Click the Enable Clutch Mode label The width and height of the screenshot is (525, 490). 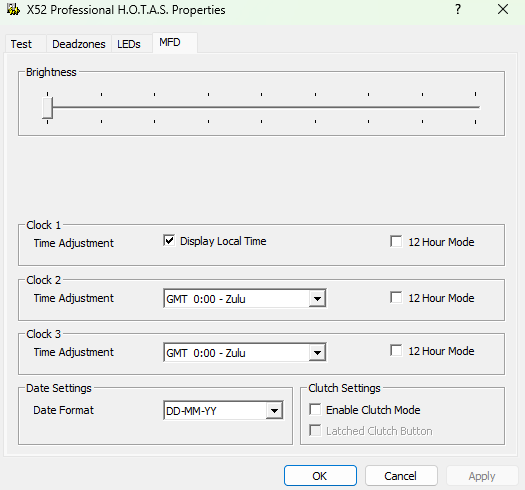(x=373, y=410)
